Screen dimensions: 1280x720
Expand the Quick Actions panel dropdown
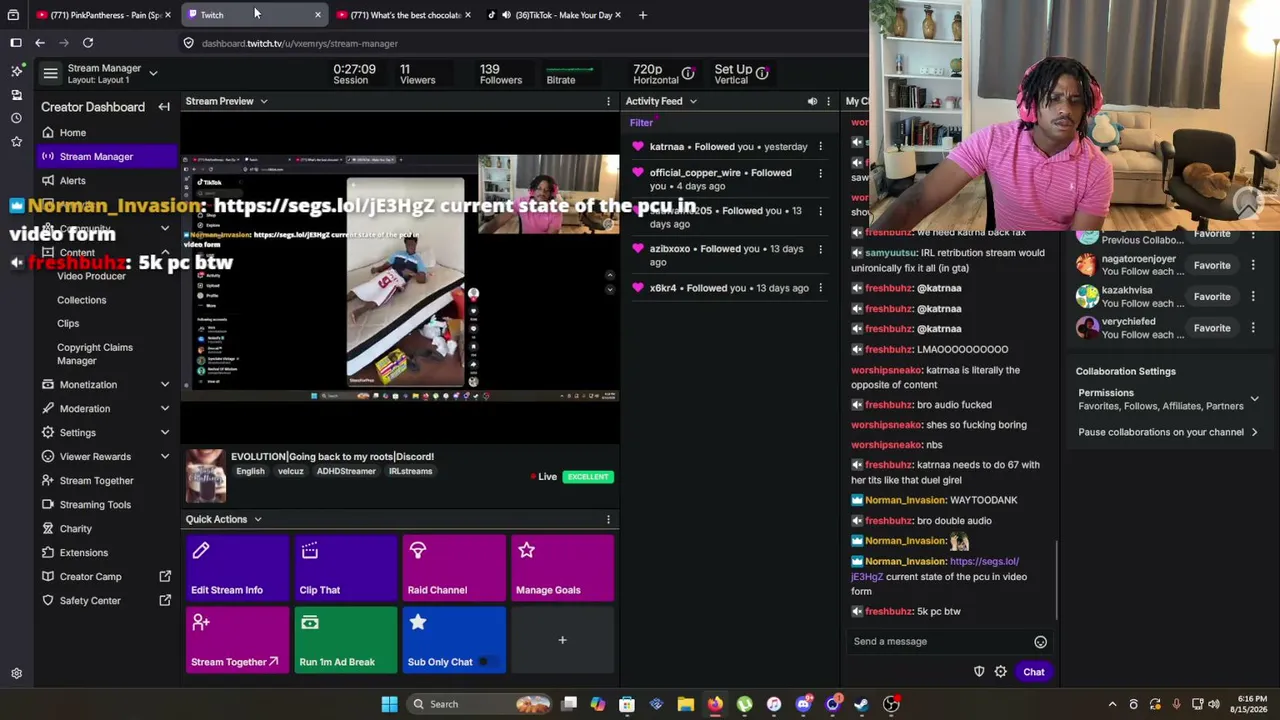257,520
